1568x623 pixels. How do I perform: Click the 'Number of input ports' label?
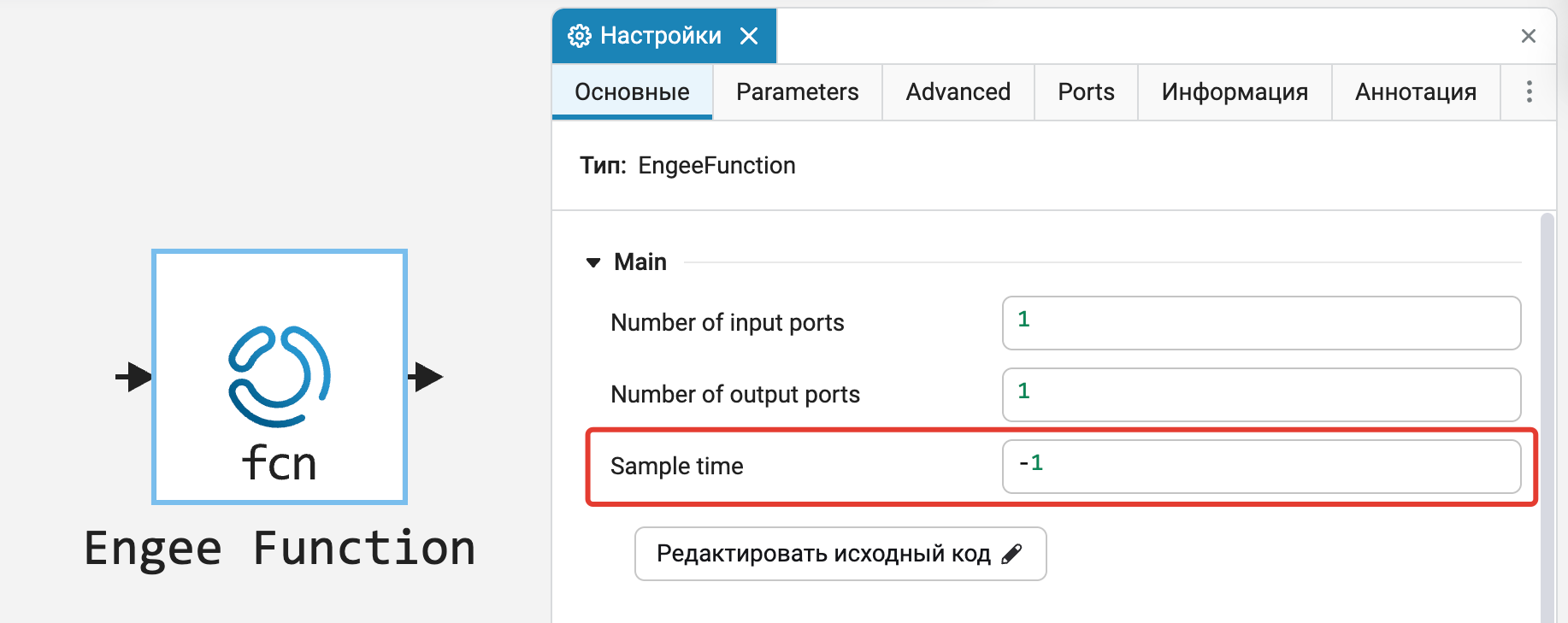pyautogui.click(x=727, y=322)
